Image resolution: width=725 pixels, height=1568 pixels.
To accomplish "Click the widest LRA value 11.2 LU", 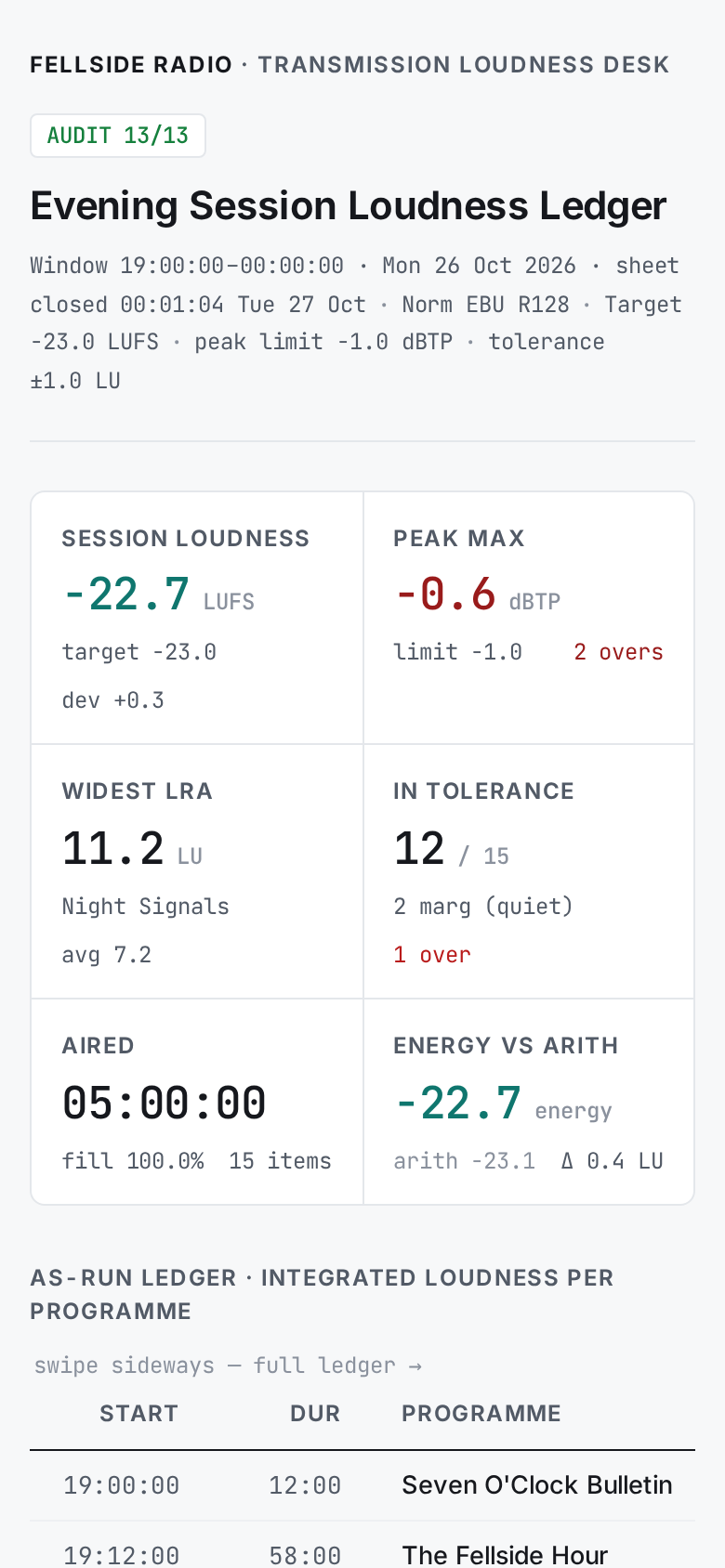I will click(x=132, y=849).
